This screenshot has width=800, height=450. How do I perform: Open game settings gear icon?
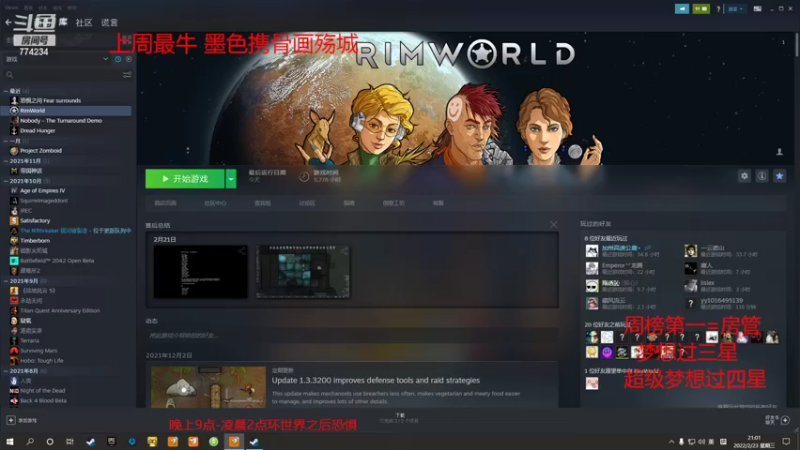coord(744,176)
